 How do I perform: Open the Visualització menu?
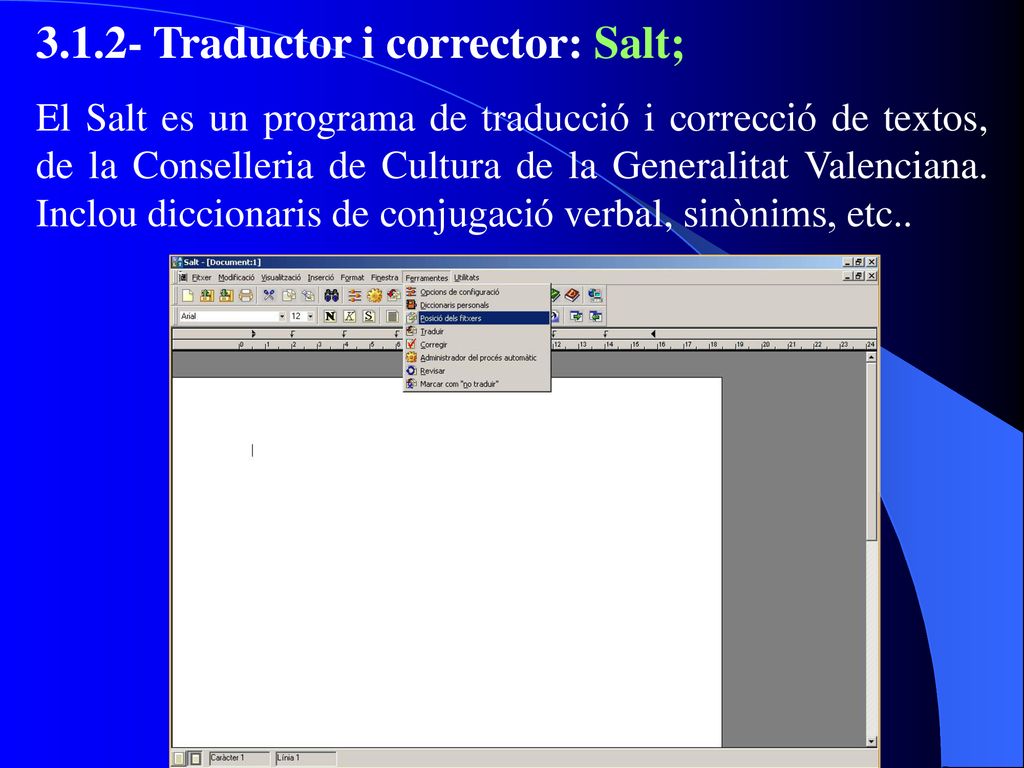coord(281,278)
